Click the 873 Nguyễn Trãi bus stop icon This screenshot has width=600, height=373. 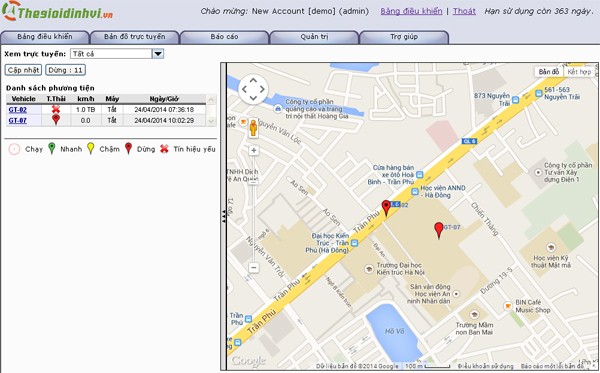pos(515,100)
